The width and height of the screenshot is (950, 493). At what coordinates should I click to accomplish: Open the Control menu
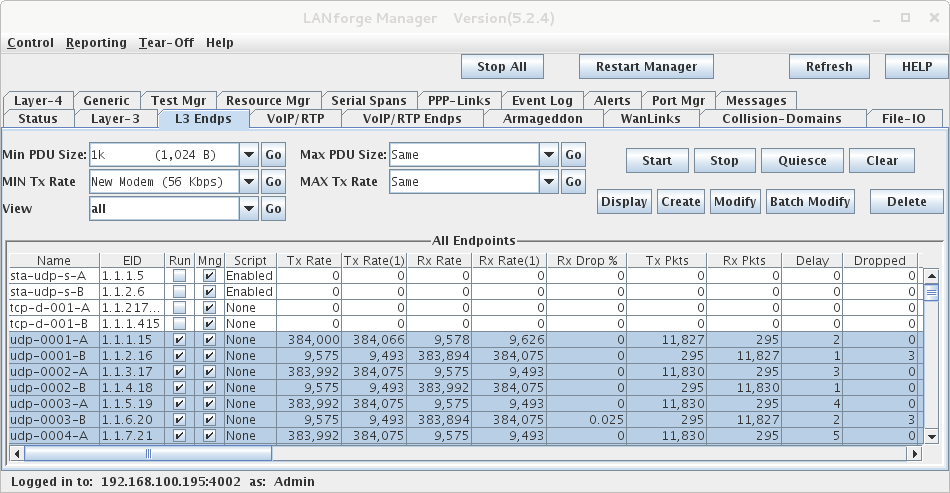(x=30, y=43)
